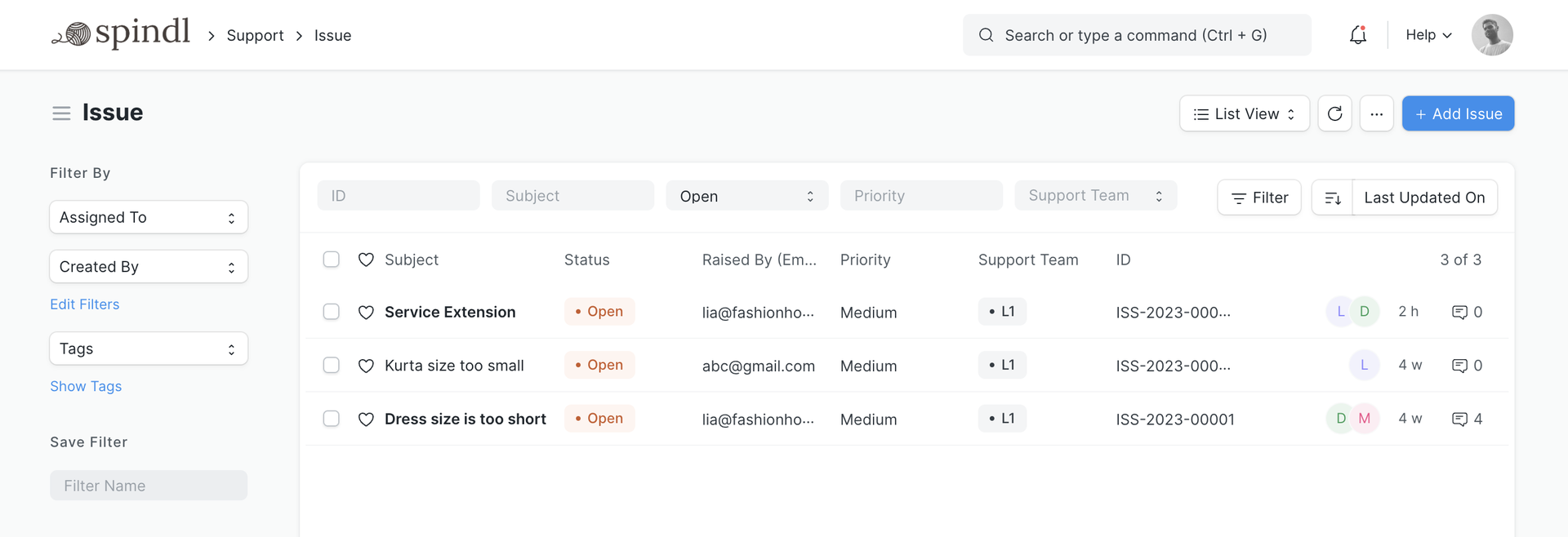Click the Edit Filters link
The image size is (1568, 537).
85,304
